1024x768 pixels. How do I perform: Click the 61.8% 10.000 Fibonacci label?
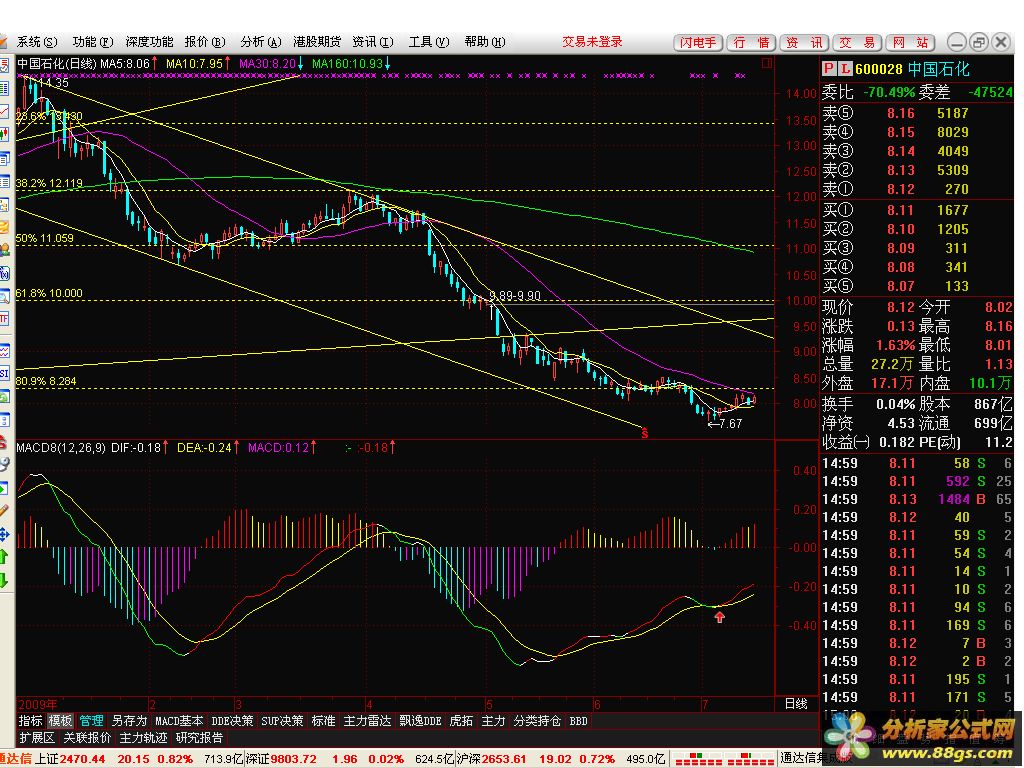pyautogui.click(x=50, y=293)
